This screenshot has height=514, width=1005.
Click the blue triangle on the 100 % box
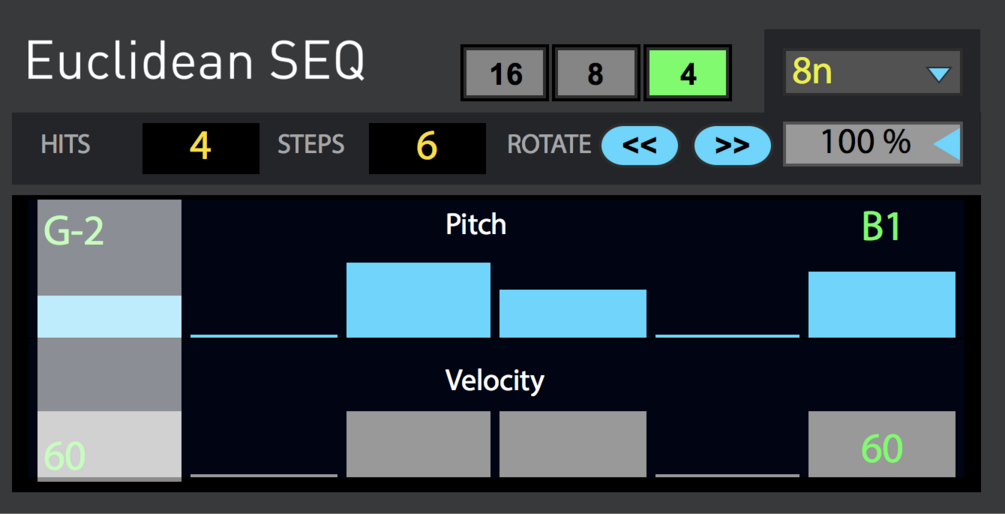coord(946,145)
